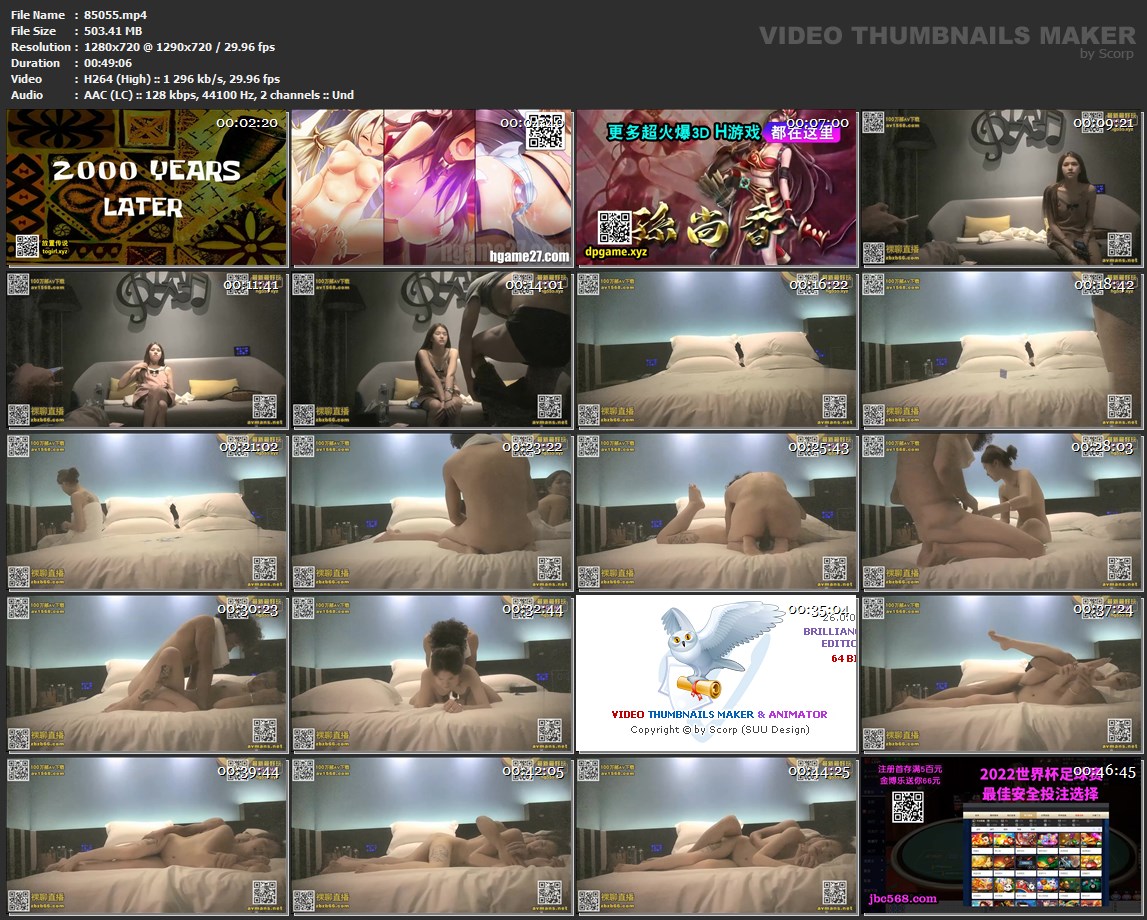1147x920 pixels.
Task: Click the duration value 00:49:06
Action: [108, 63]
